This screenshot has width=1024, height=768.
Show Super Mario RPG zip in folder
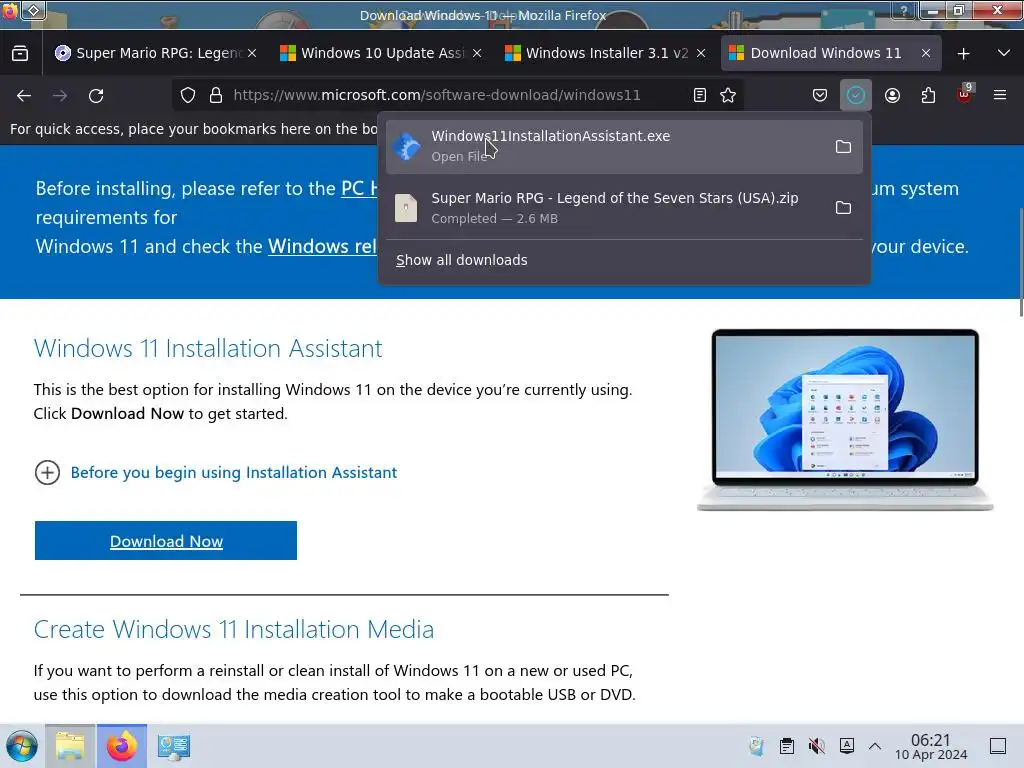(x=843, y=208)
